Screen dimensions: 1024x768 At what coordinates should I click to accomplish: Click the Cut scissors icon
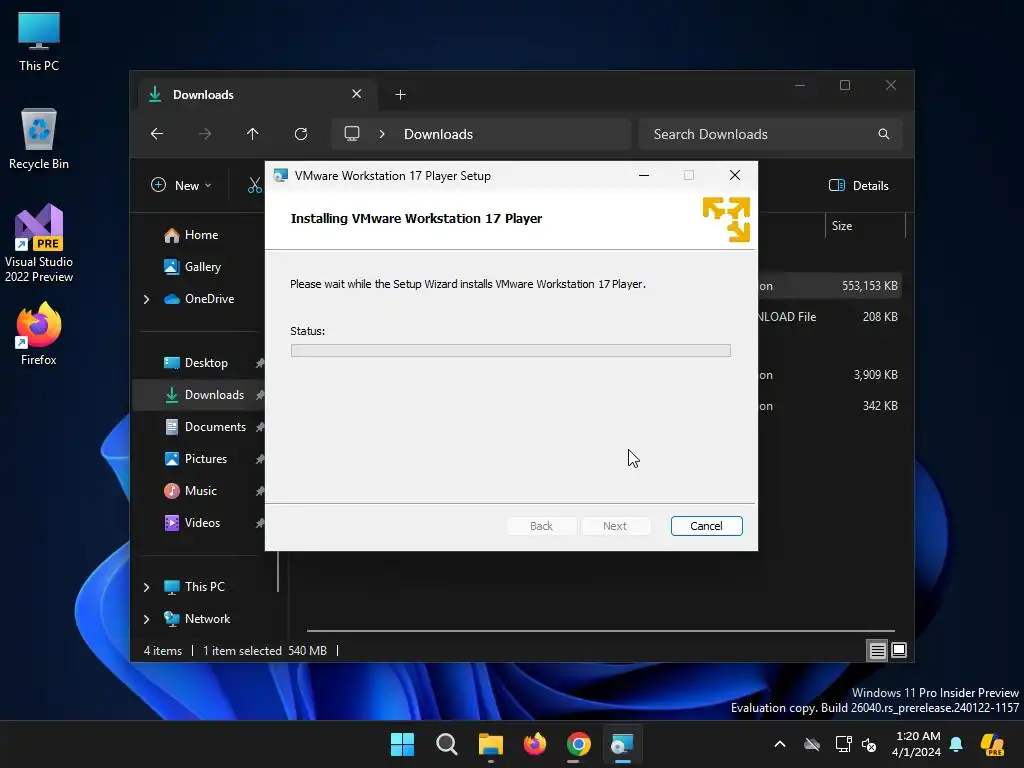coord(255,185)
